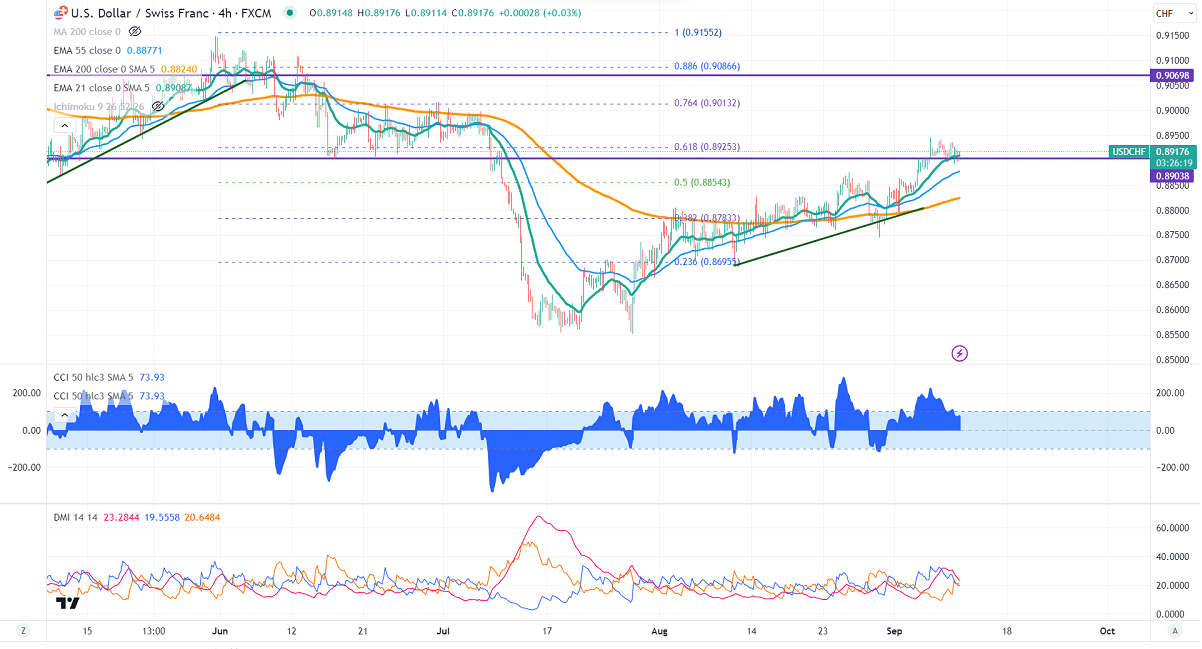
Task: Click the TradingView logo on chart
Action: pyautogui.click(x=67, y=603)
